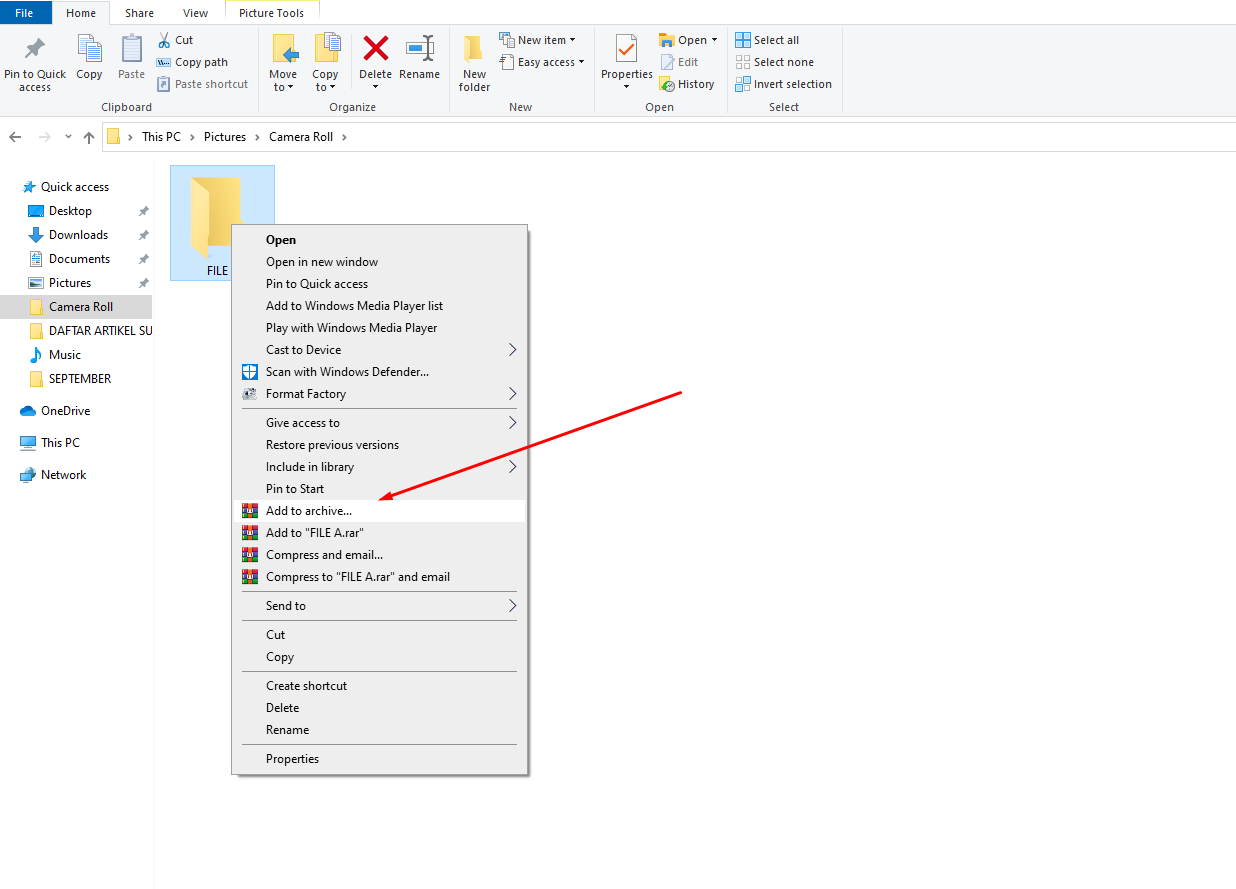The height and width of the screenshot is (889, 1236).
Task: Click the Pin to Quick access ribbon icon
Action: [x=35, y=50]
